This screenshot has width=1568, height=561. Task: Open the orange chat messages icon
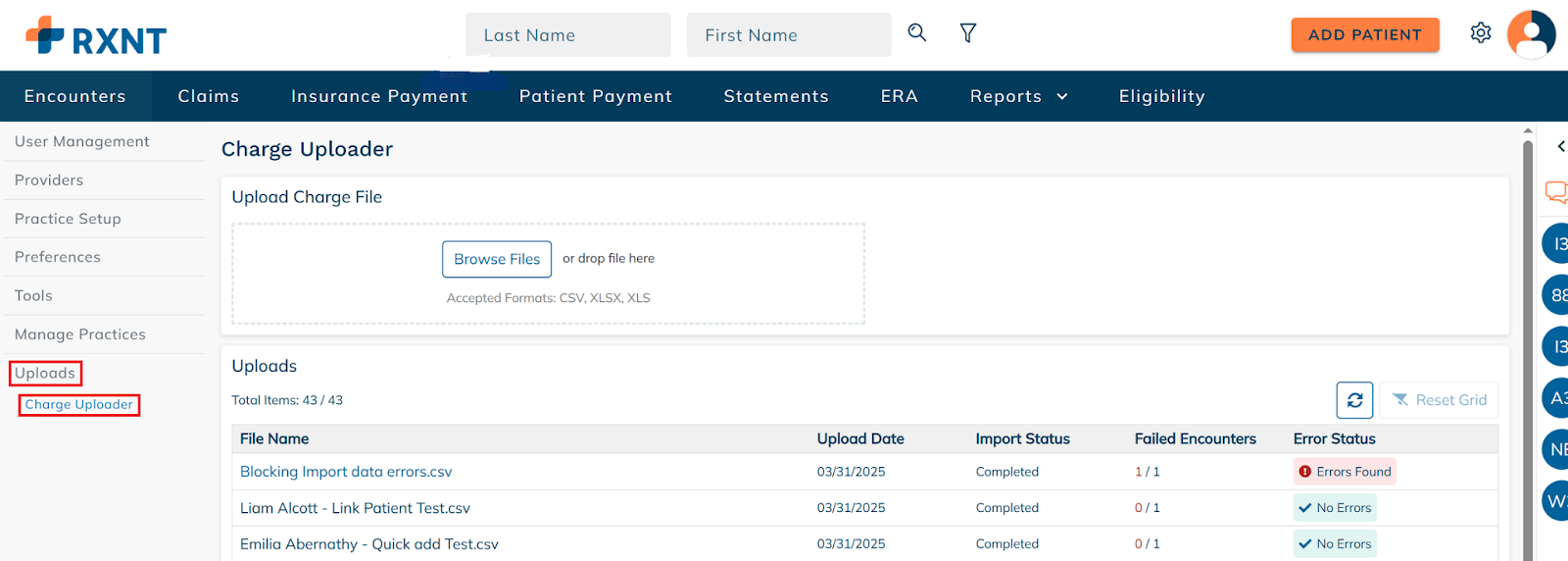[x=1556, y=191]
